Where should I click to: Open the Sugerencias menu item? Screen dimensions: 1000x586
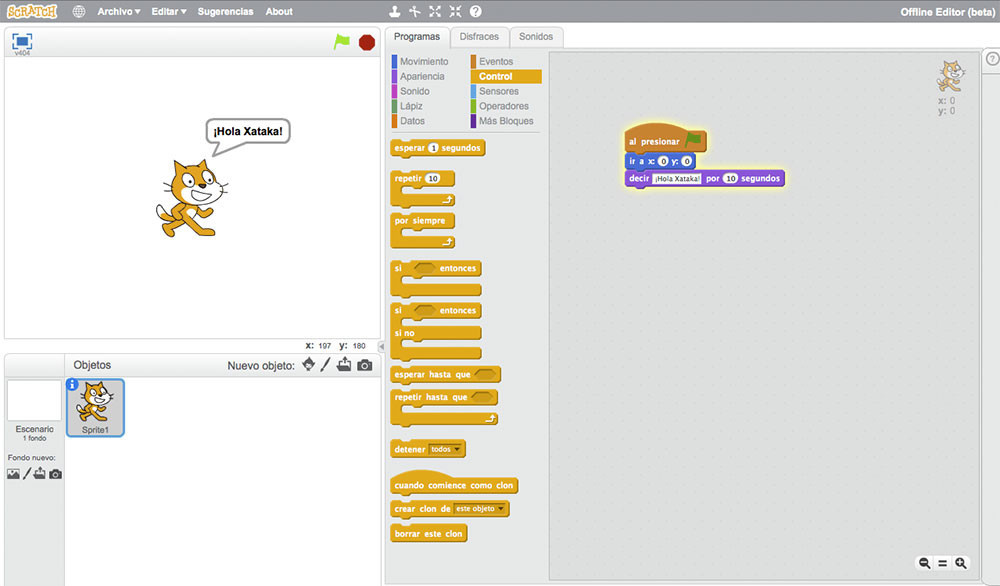coord(225,11)
